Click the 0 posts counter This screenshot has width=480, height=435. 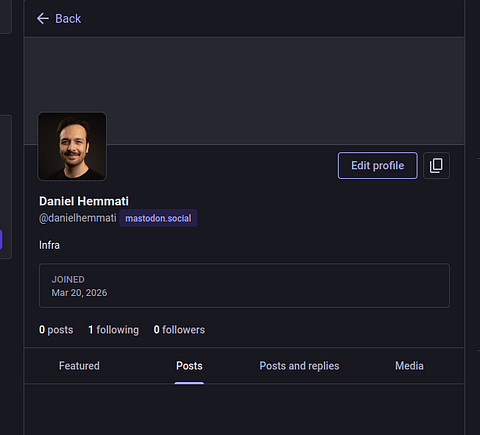tap(56, 330)
